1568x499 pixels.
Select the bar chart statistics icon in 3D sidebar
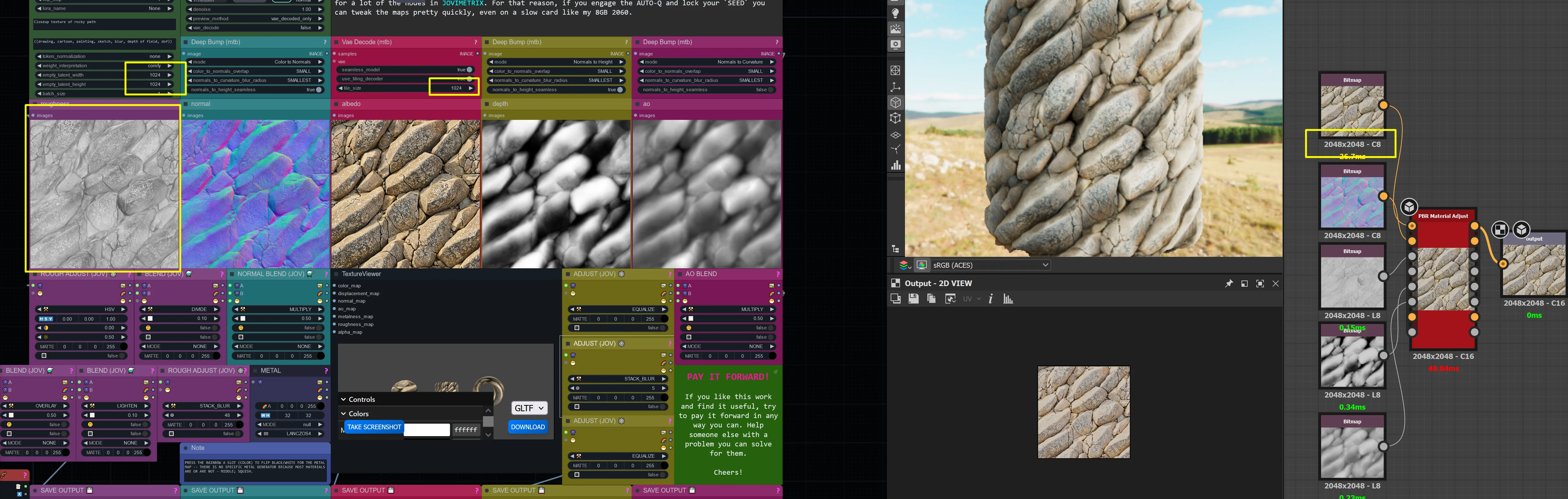pos(895,165)
